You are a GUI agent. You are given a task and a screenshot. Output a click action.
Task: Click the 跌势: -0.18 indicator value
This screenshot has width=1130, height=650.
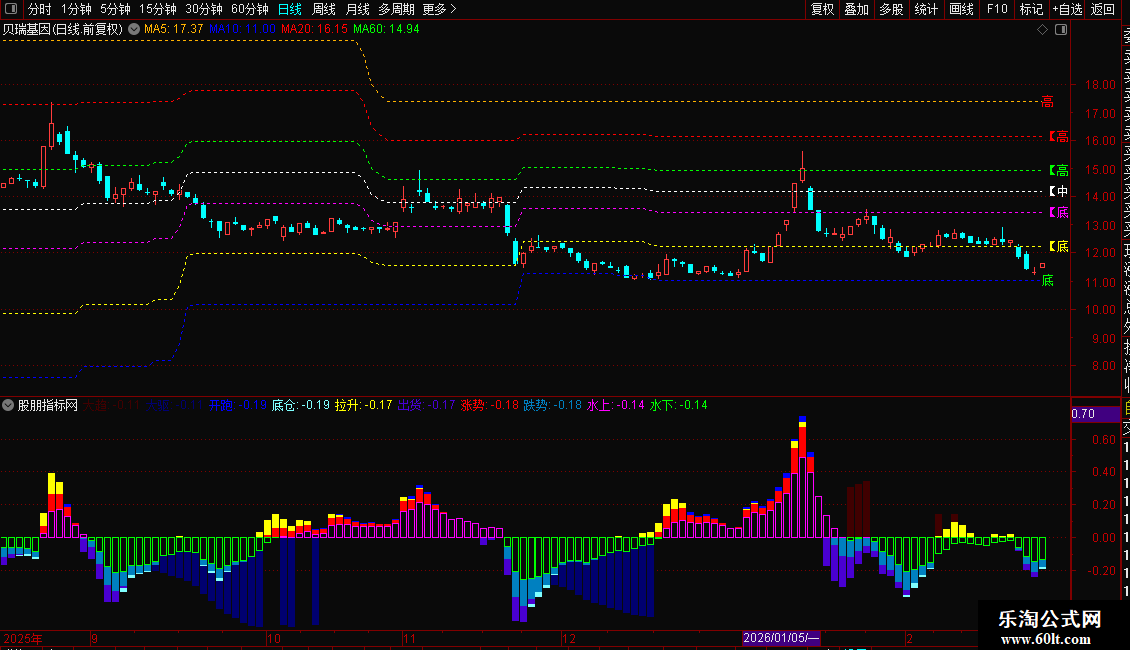553,405
